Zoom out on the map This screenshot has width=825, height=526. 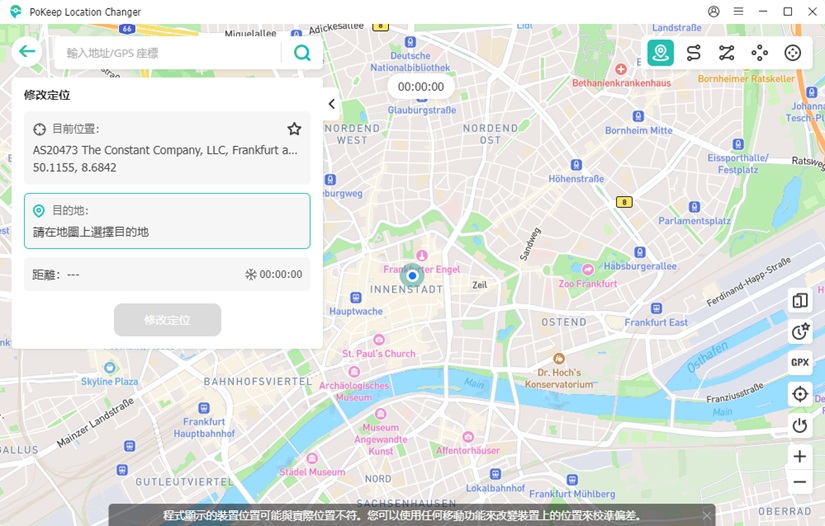pyautogui.click(x=799, y=482)
